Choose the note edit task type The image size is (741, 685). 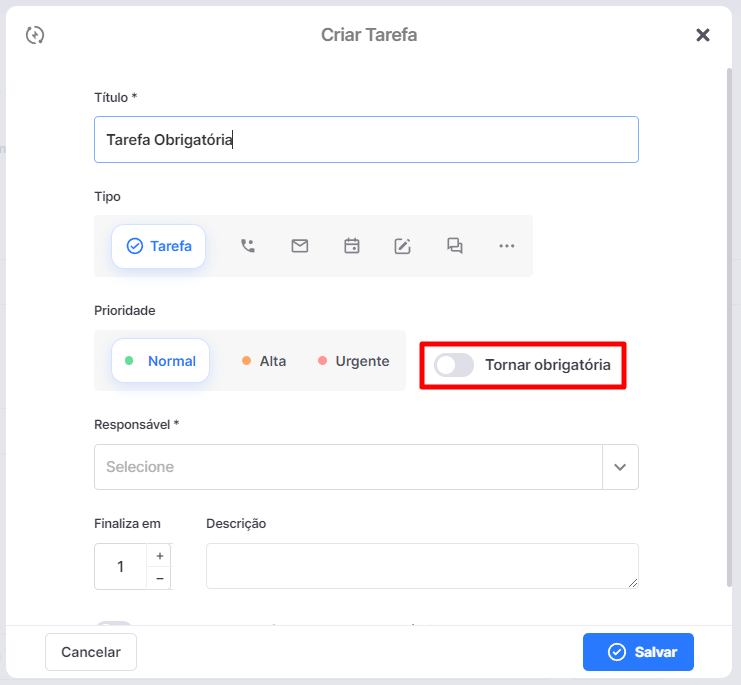pyautogui.click(x=403, y=246)
